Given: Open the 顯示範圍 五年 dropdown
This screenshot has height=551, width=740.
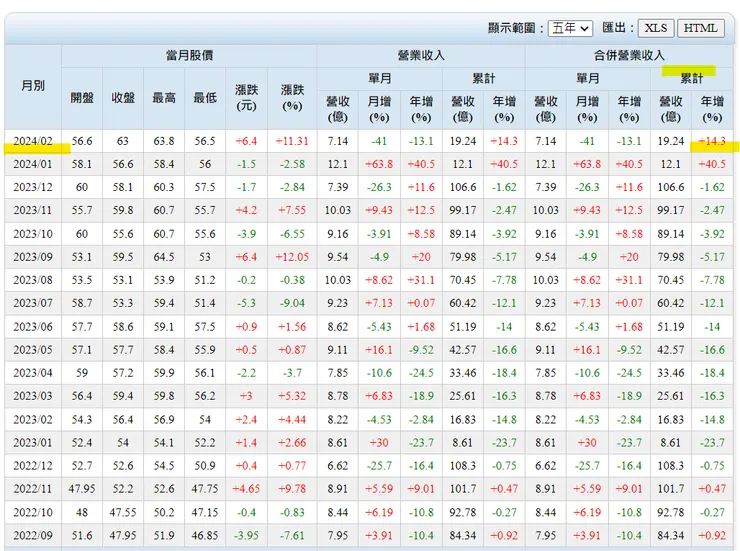Looking at the screenshot, I should point(570,28).
